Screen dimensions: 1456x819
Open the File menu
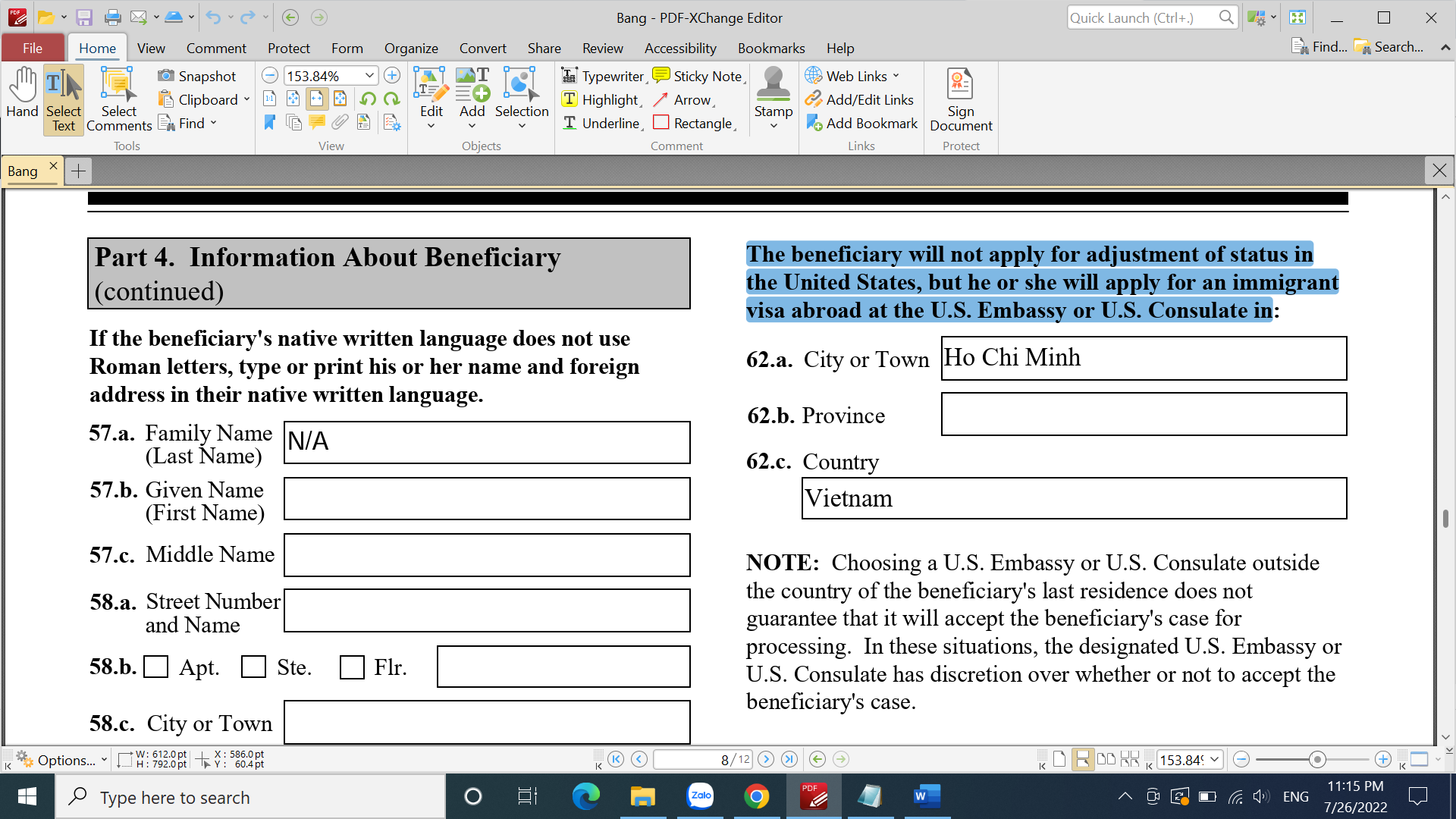(x=33, y=48)
